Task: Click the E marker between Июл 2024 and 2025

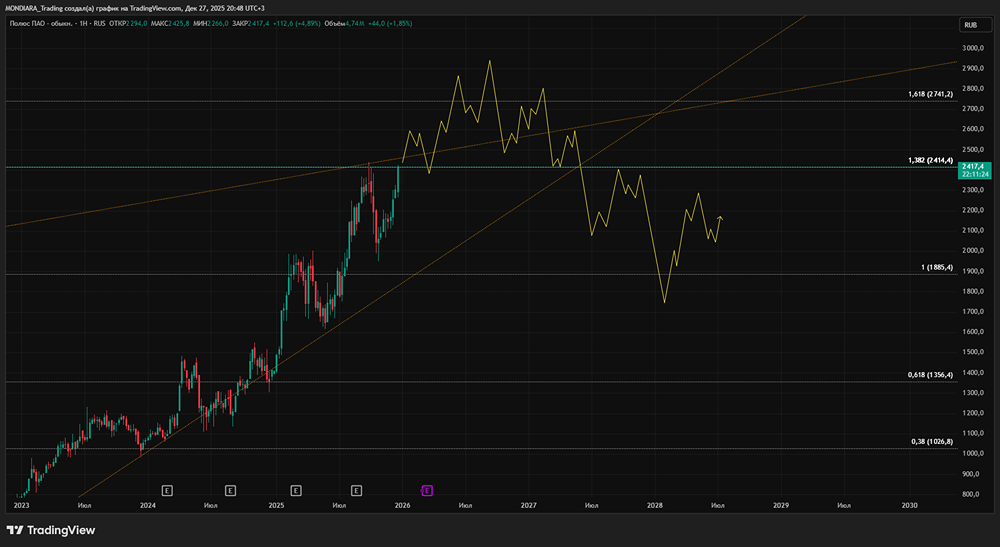Action: [x=231, y=490]
